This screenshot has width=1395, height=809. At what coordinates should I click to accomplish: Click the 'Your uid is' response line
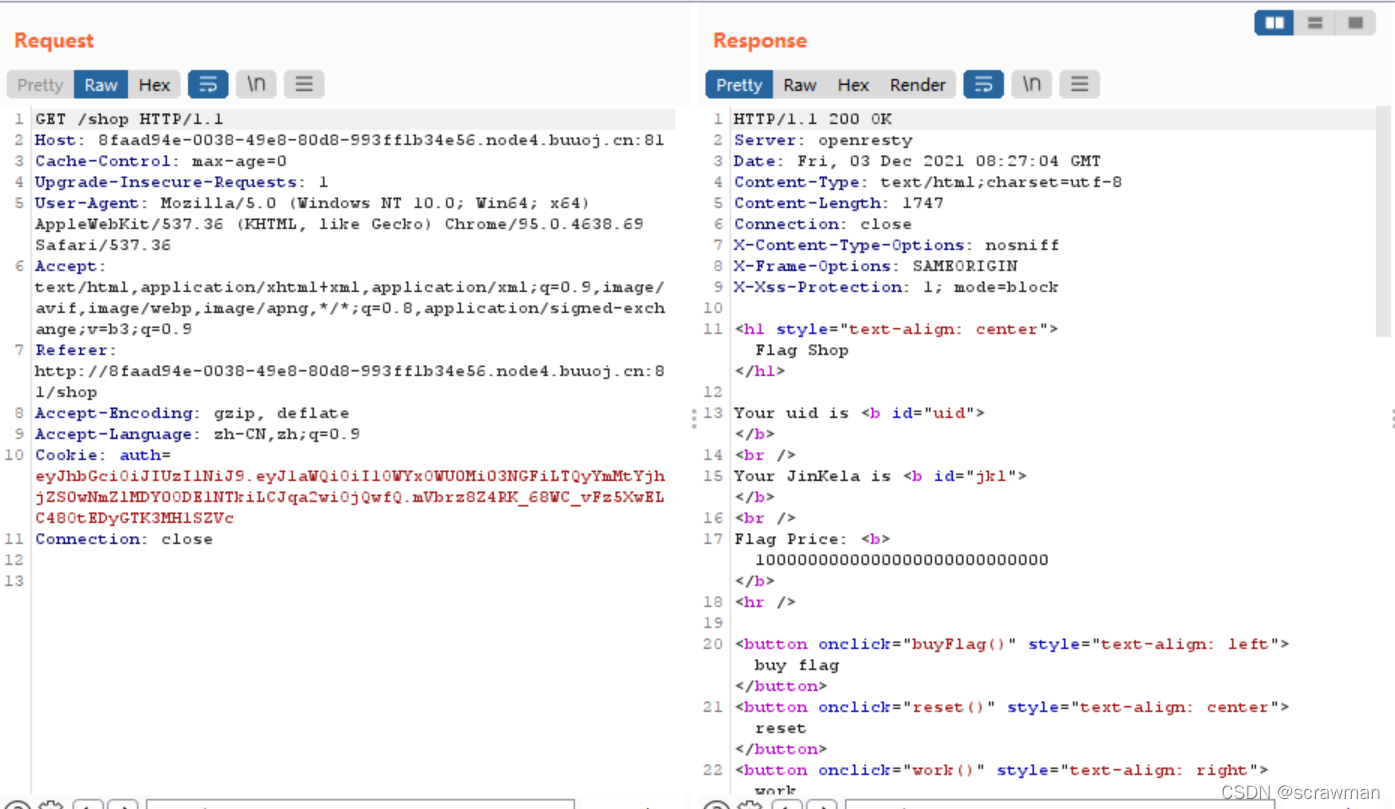point(860,413)
